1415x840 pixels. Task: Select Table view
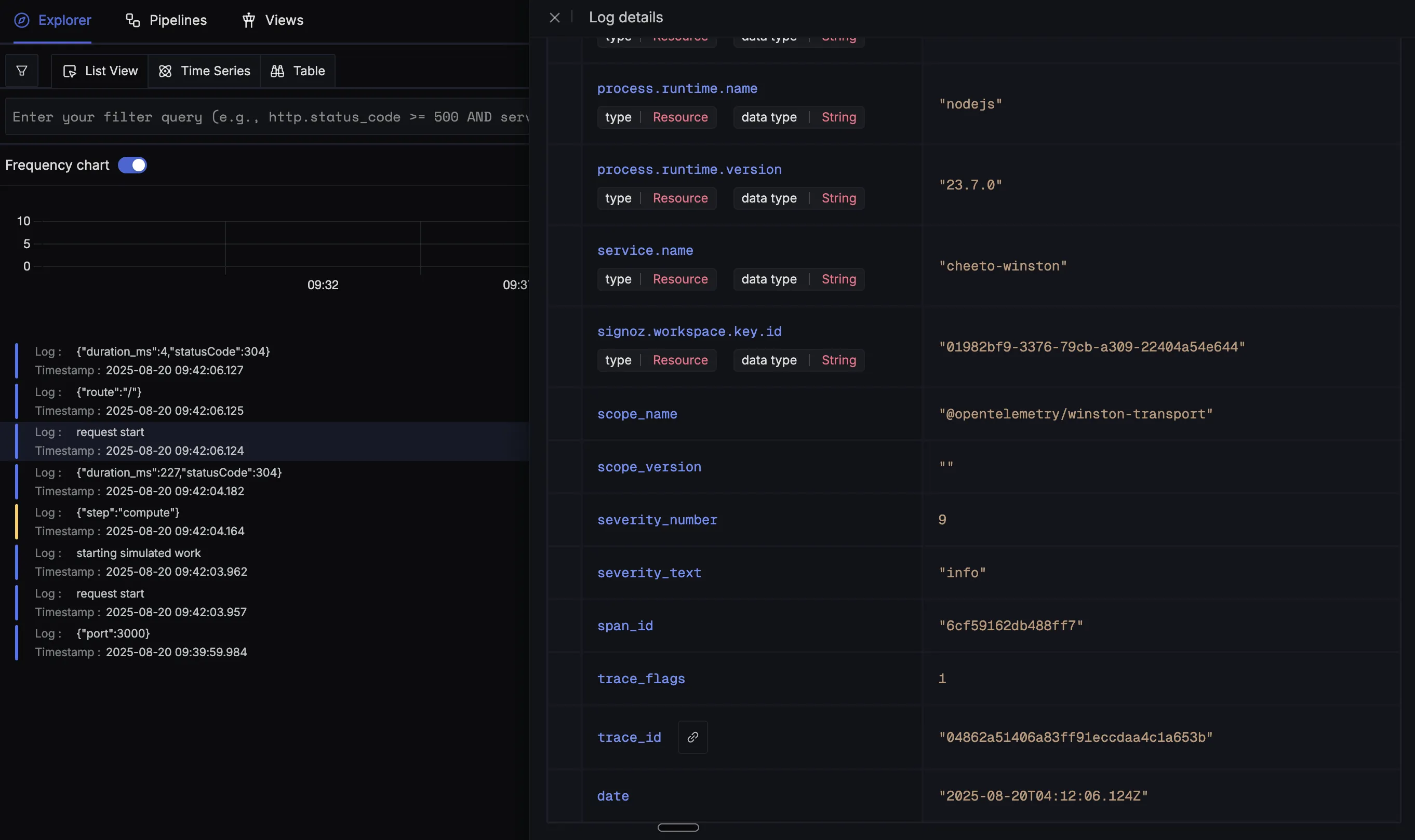pyautogui.click(x=298, y=71)
